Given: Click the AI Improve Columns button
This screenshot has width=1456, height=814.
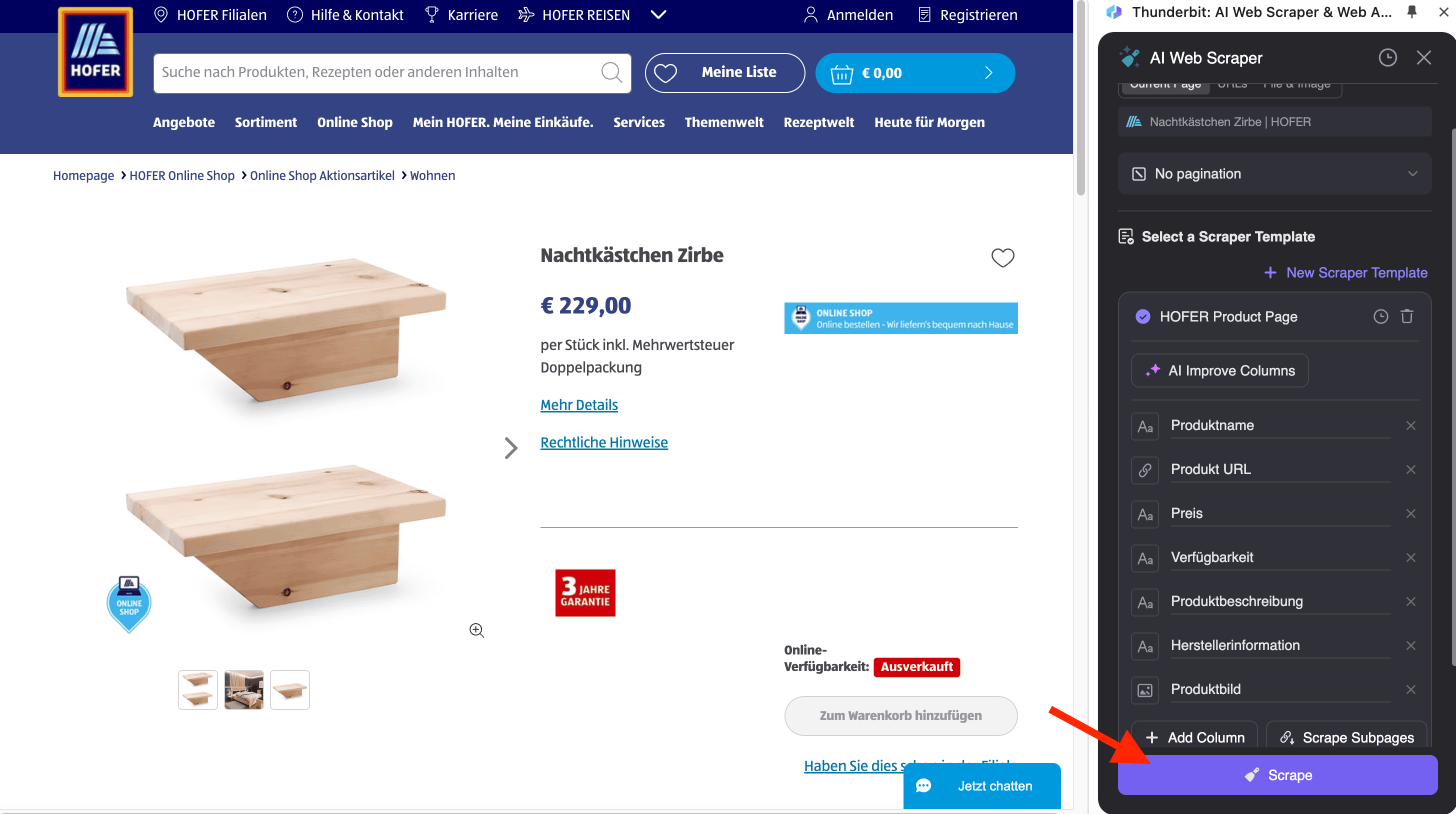Looking at the screenshot, I should [1219, 371].
